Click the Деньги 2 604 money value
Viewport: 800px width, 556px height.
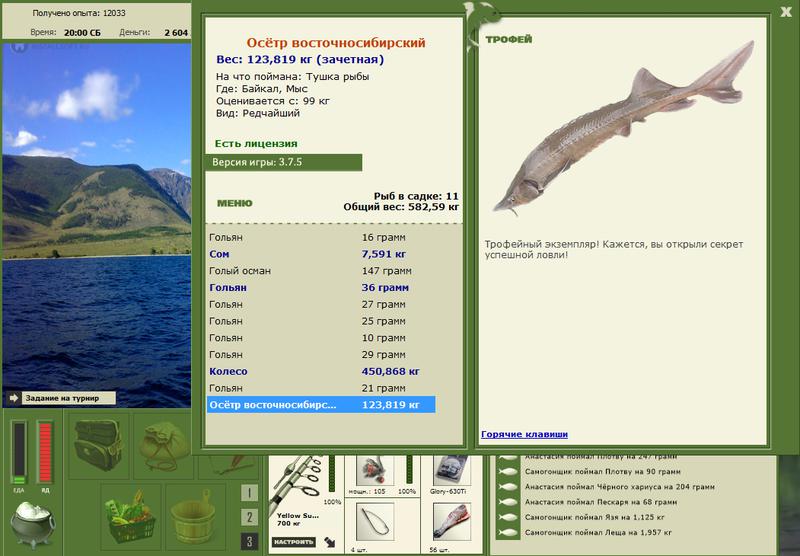point(176,33)
